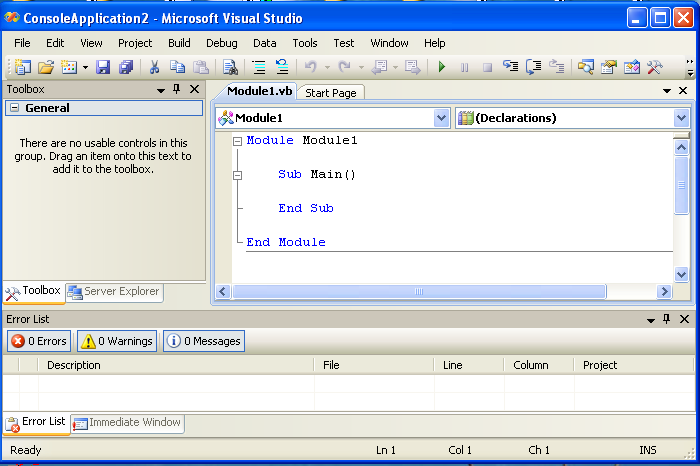Open the active files list dropdown arrow
Viewport: 700px width, 466px height.
tap(667, 91)
